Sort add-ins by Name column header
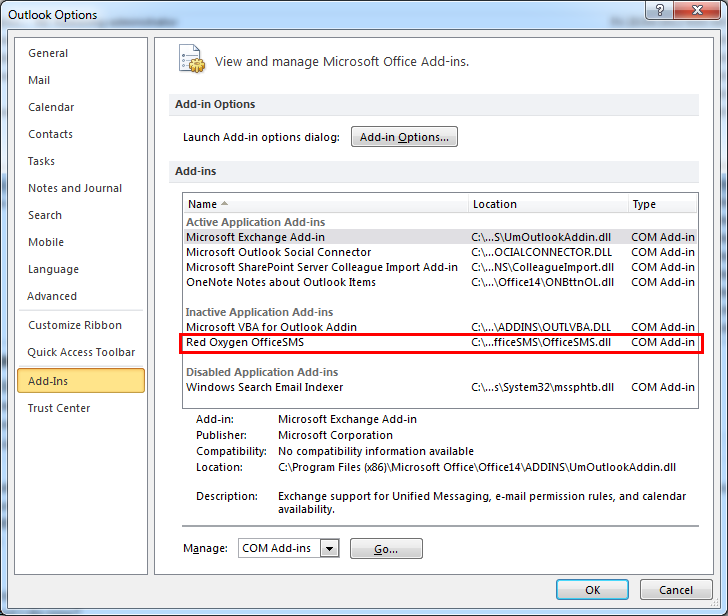This screenshot has width=728, height=616. coord(325,204)
